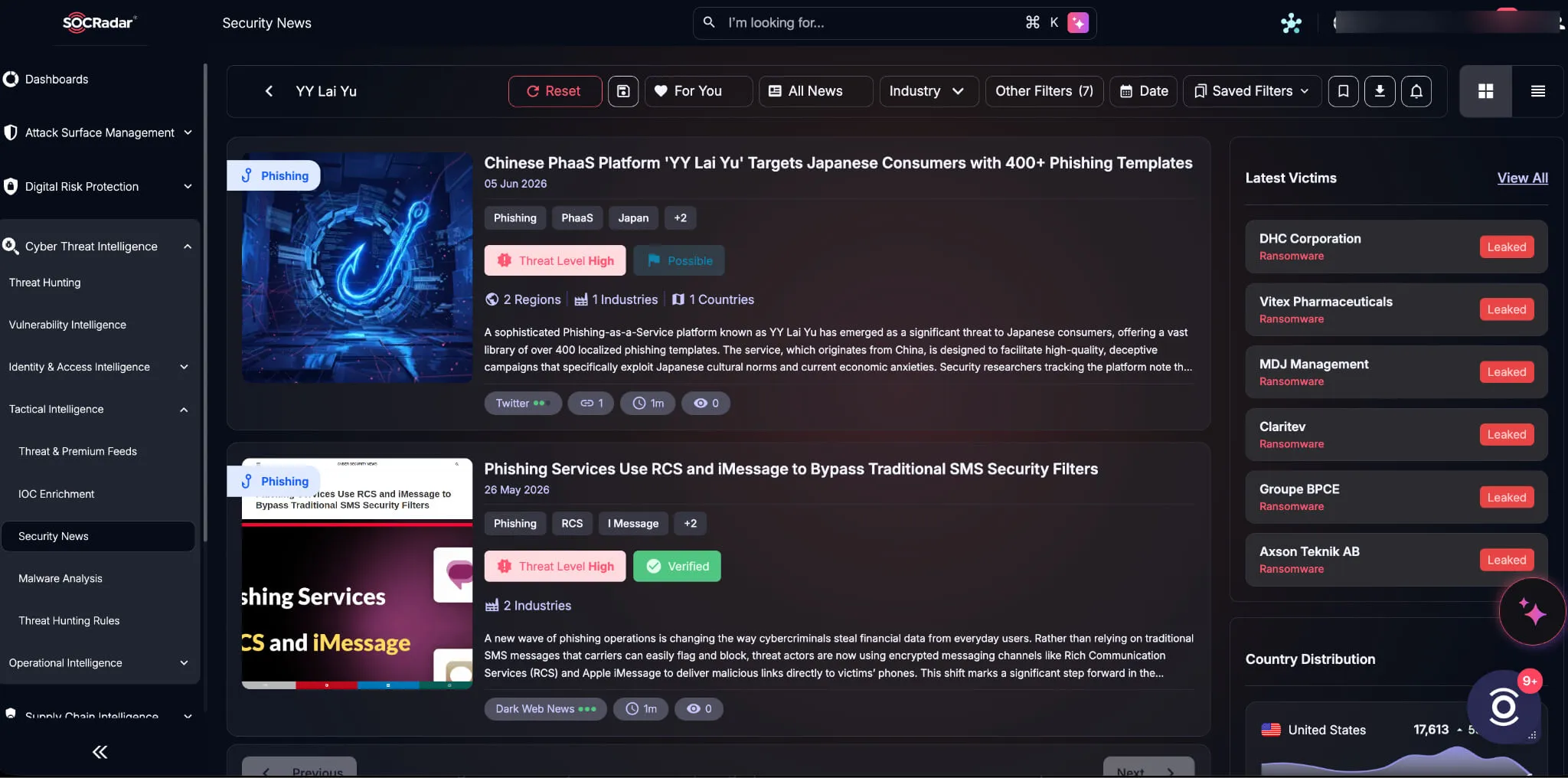Click the Japan tag
The width and height of the screenshot is (1568, 778).
click(x=633, y=217)
